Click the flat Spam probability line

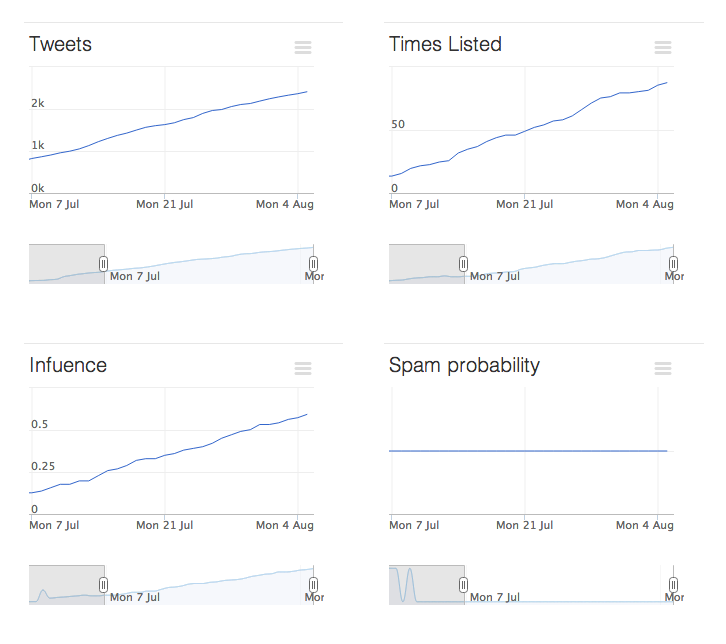point(528,451)
